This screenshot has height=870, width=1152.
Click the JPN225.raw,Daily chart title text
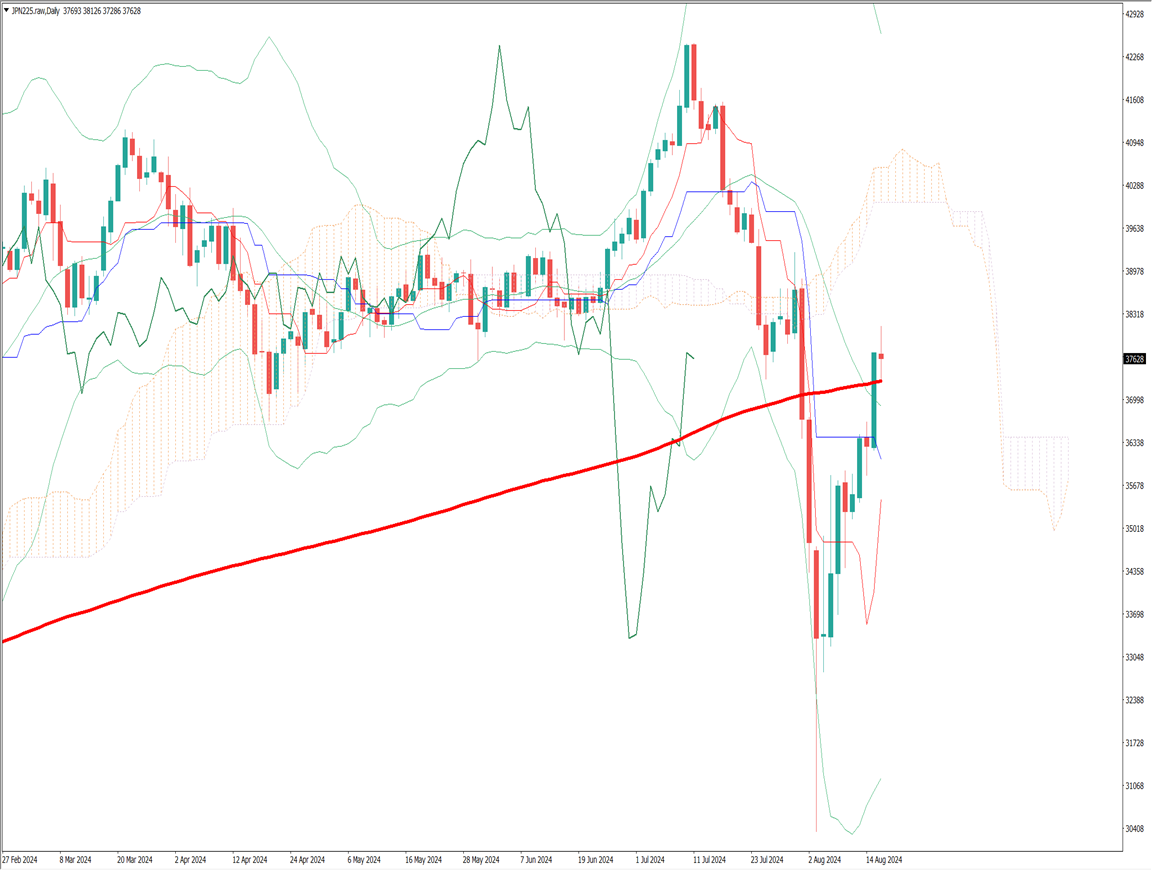(x=35, y=11)
